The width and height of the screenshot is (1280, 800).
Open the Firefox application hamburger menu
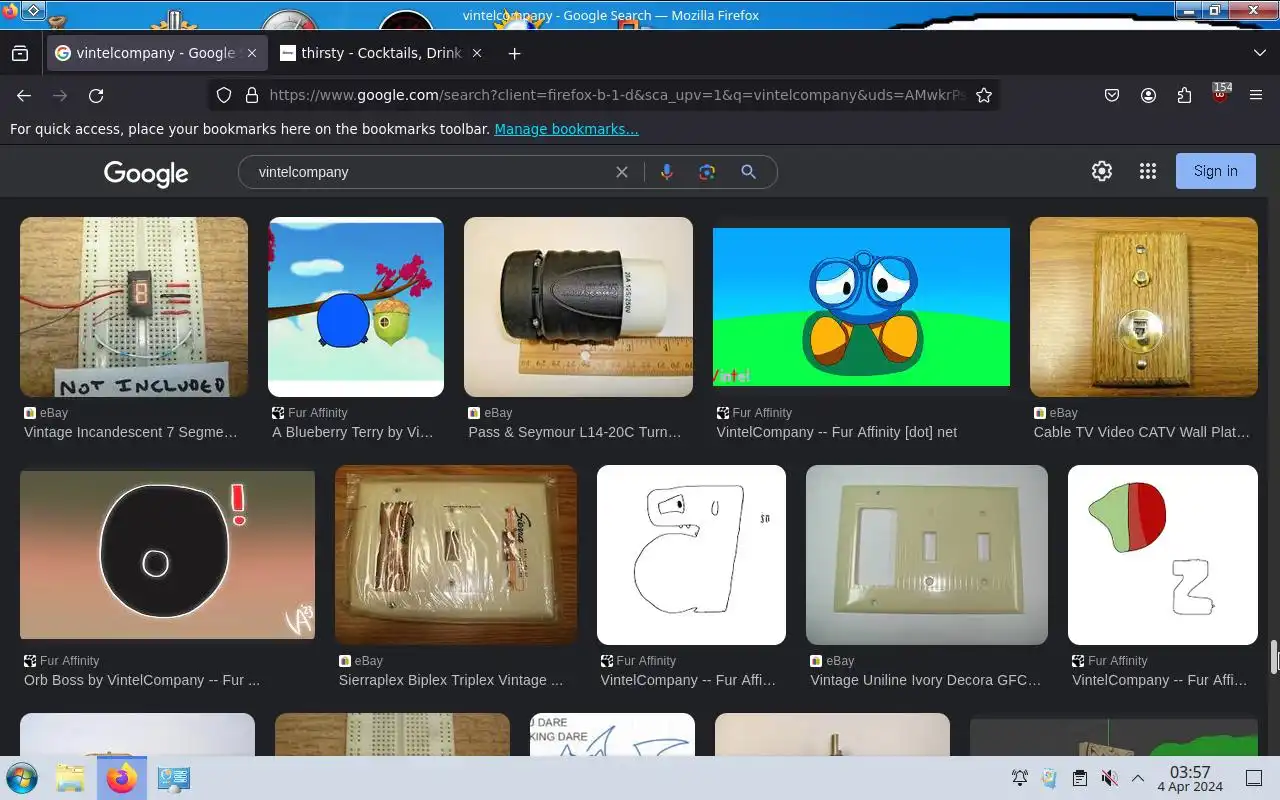[x=1256, y=95]
